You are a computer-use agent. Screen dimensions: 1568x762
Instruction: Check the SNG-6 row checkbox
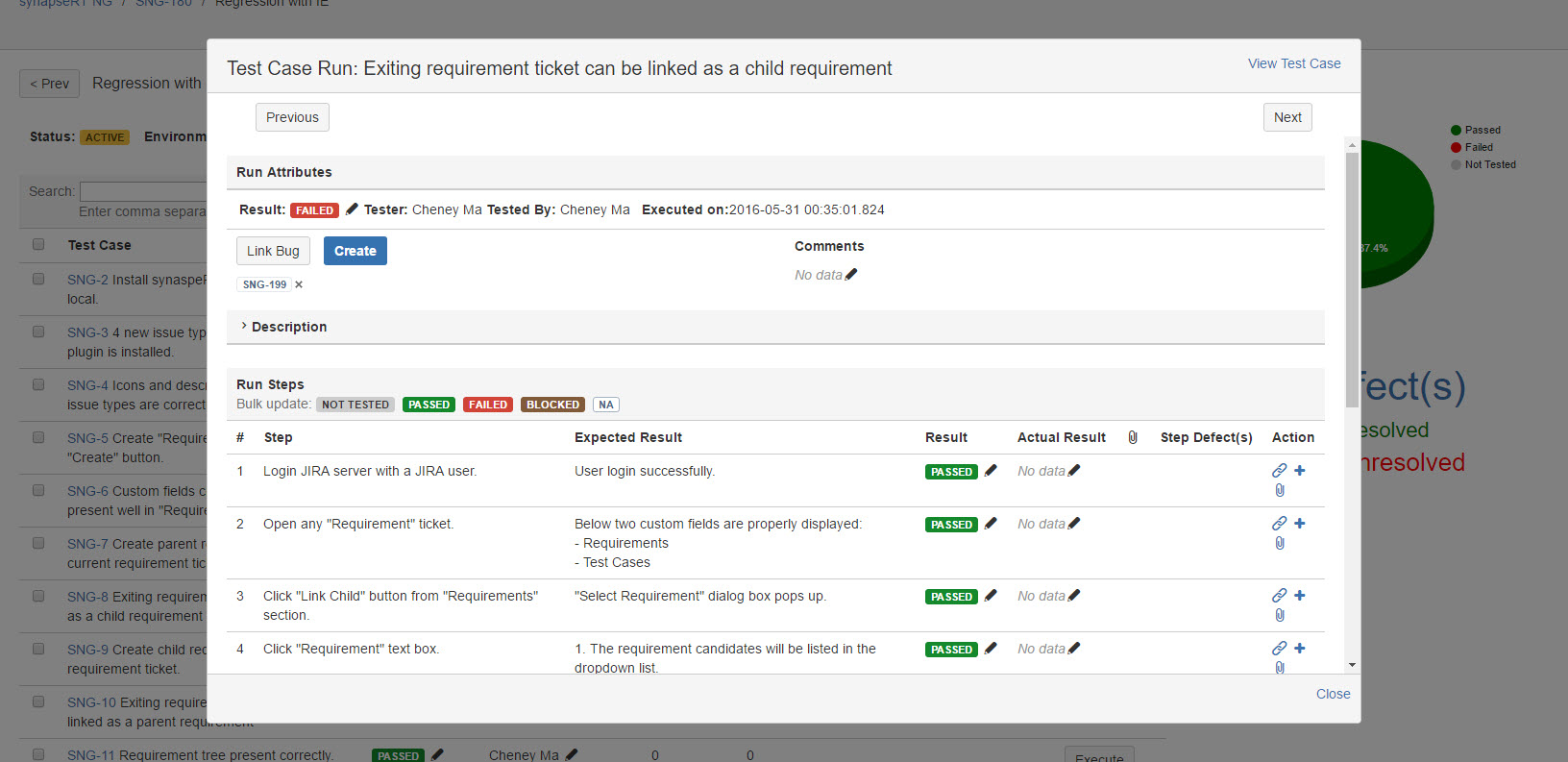pyautogui.click(x=38, y=490)
